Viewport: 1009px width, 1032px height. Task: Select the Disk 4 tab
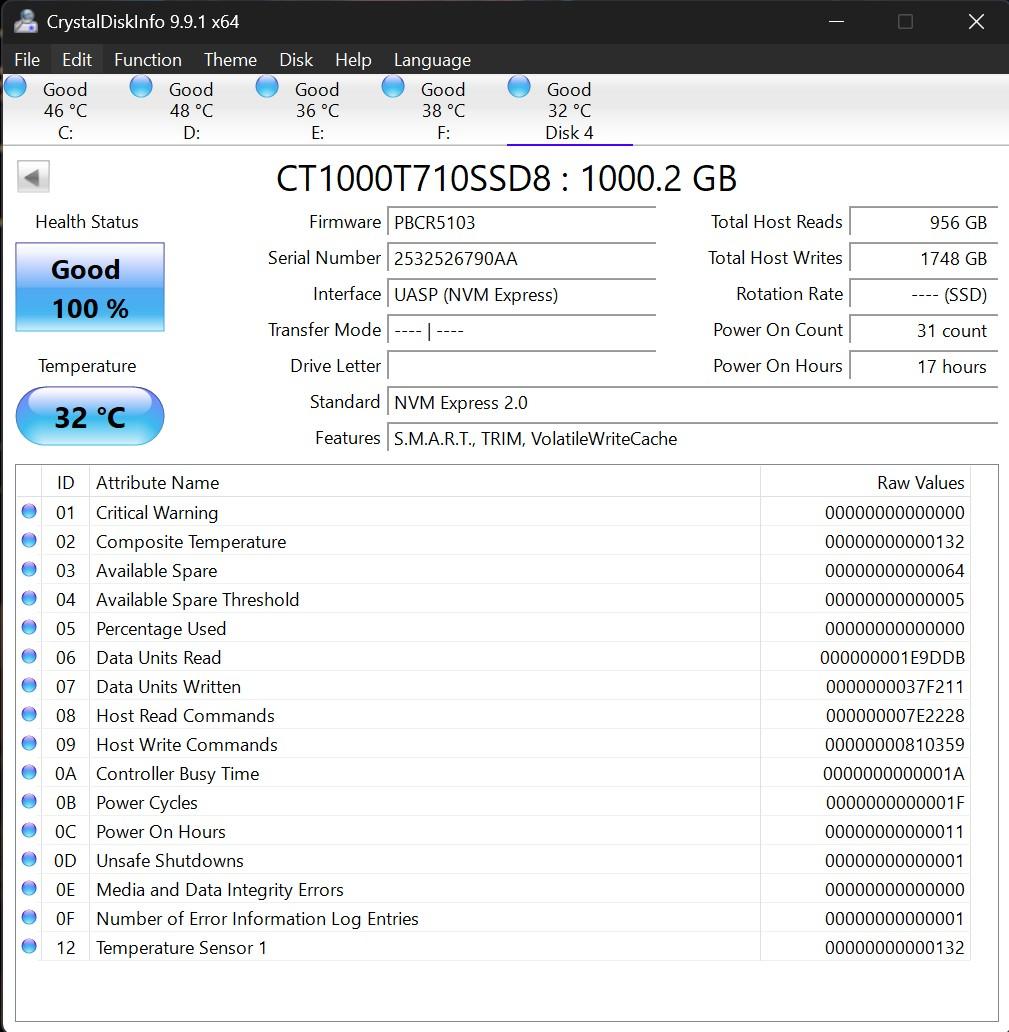tap(569, 110)
